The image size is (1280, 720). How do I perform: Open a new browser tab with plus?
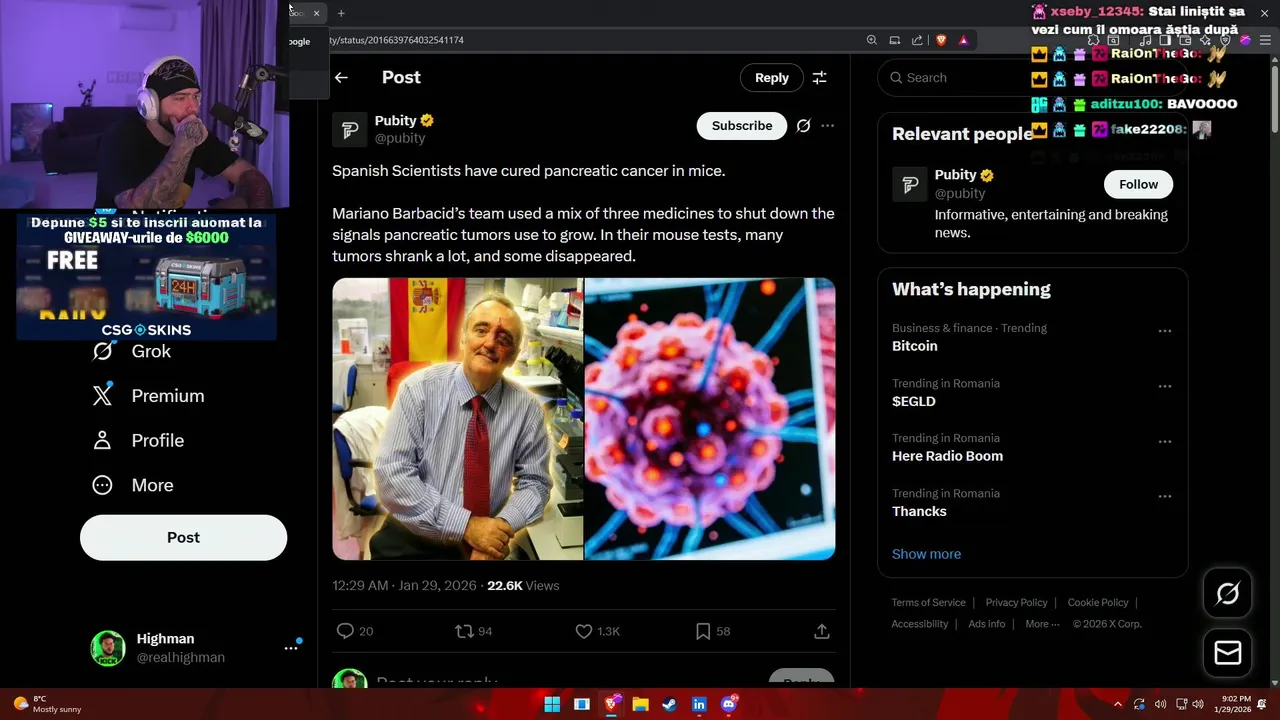pyautogui.click(x=341, y=13)
